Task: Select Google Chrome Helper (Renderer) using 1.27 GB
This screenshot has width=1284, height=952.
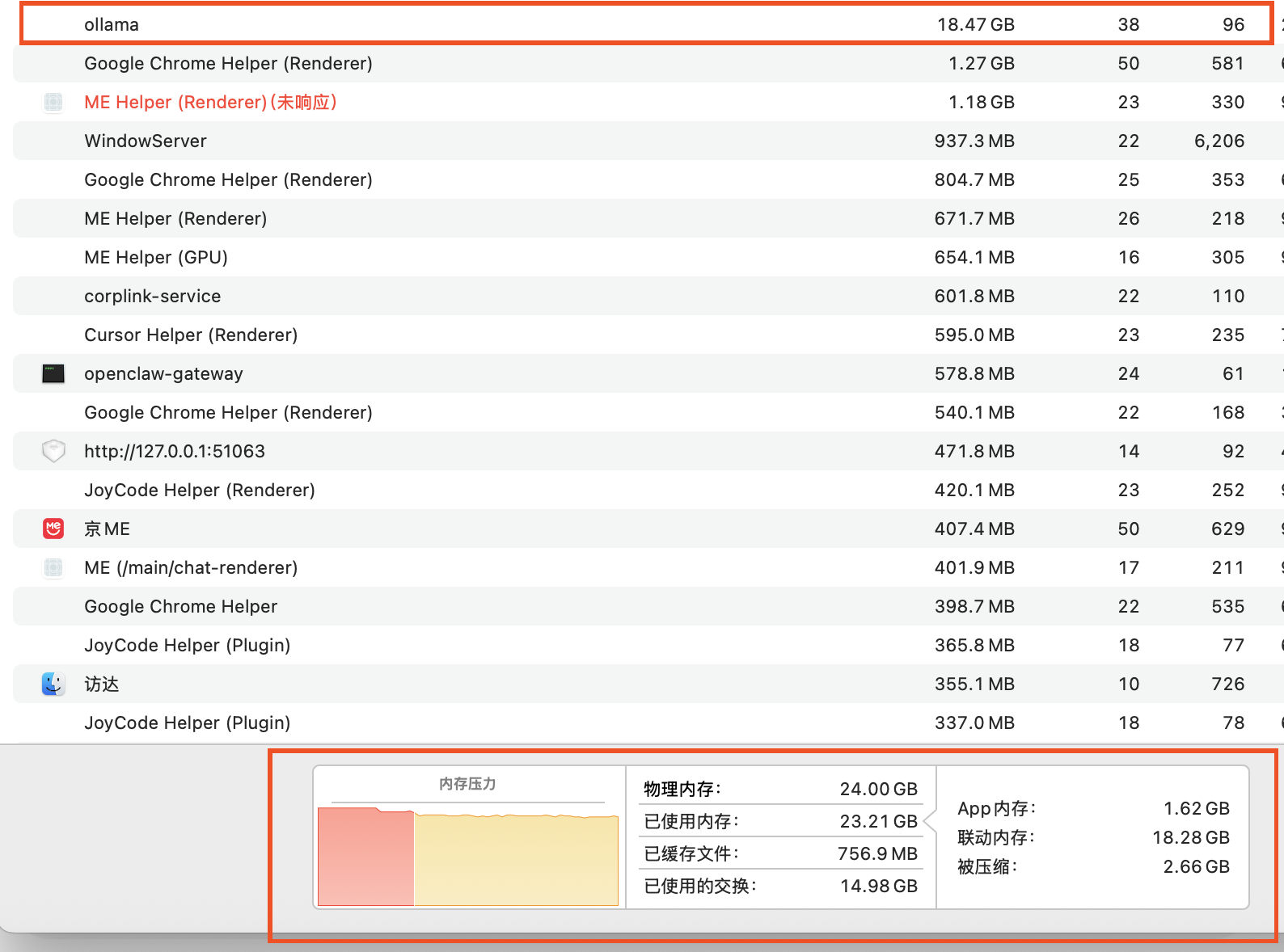Action: [228, 63]
